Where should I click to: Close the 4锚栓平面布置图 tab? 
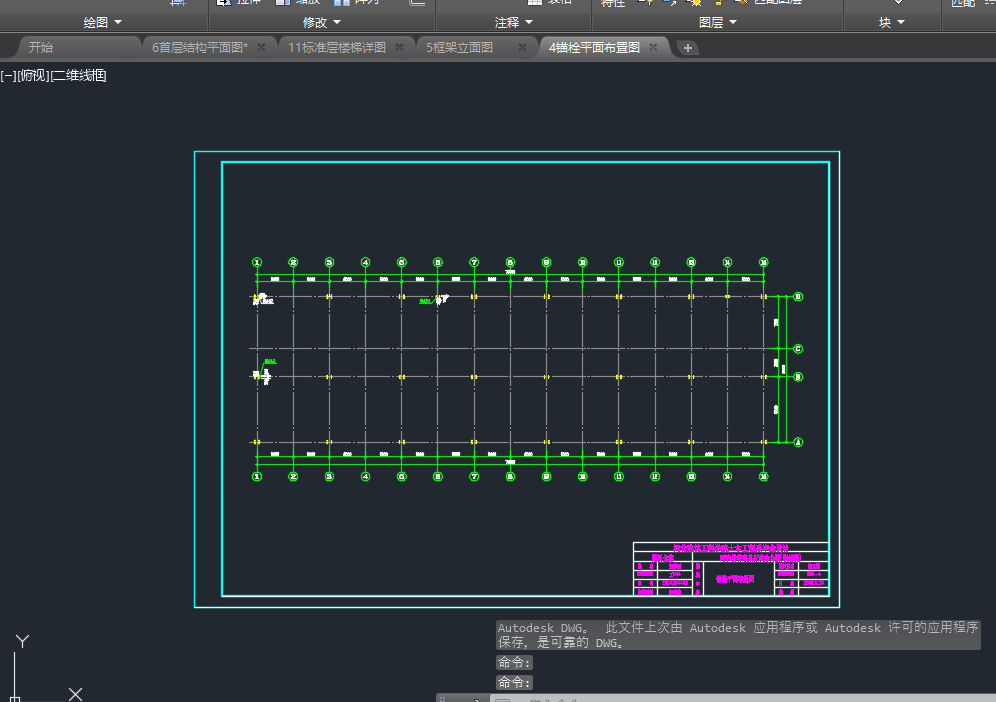tap(653, 48)
